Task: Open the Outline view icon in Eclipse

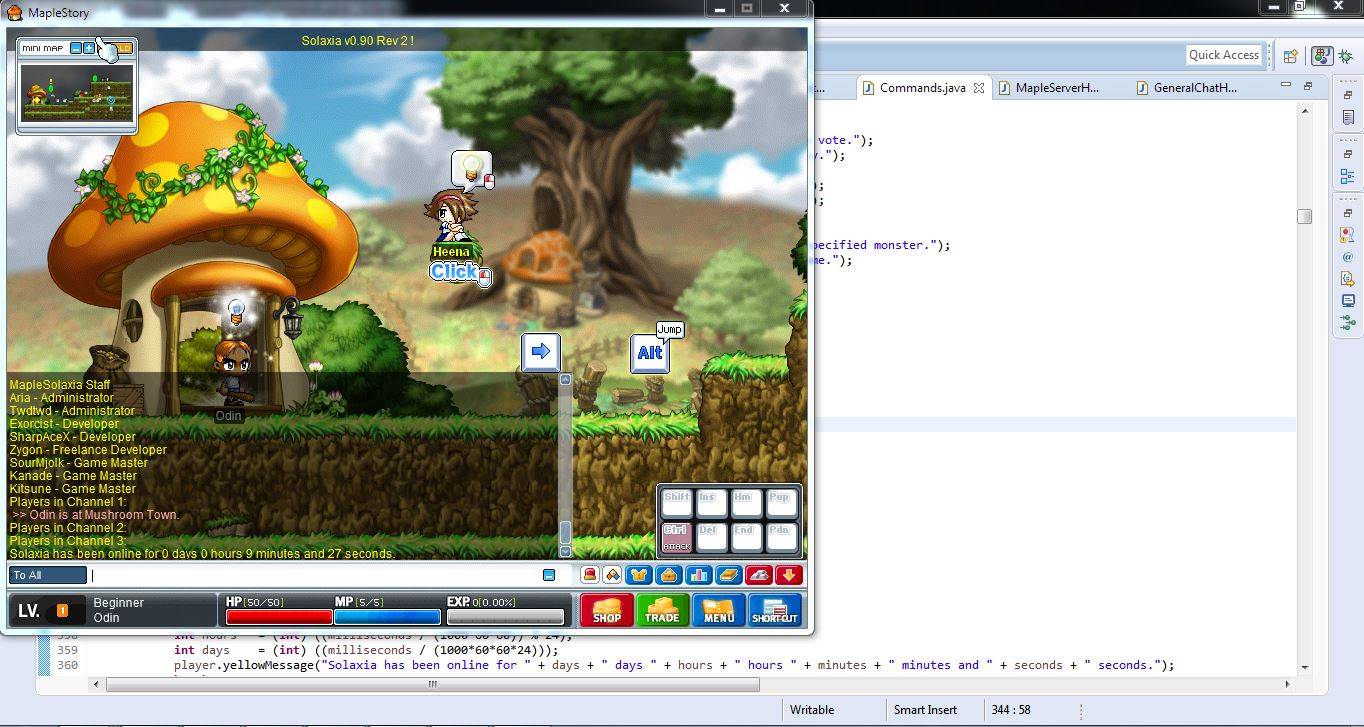Action: coord(1348,177)
